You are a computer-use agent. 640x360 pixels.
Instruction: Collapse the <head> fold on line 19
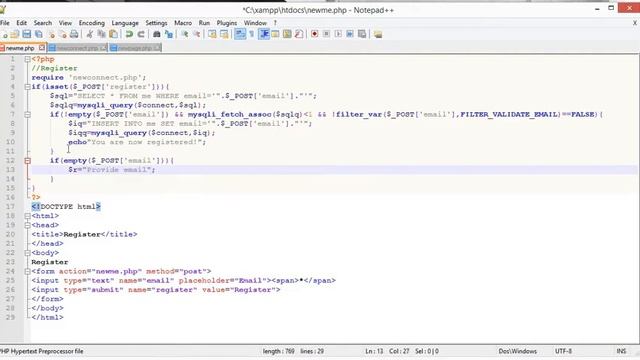coord(27,225)
